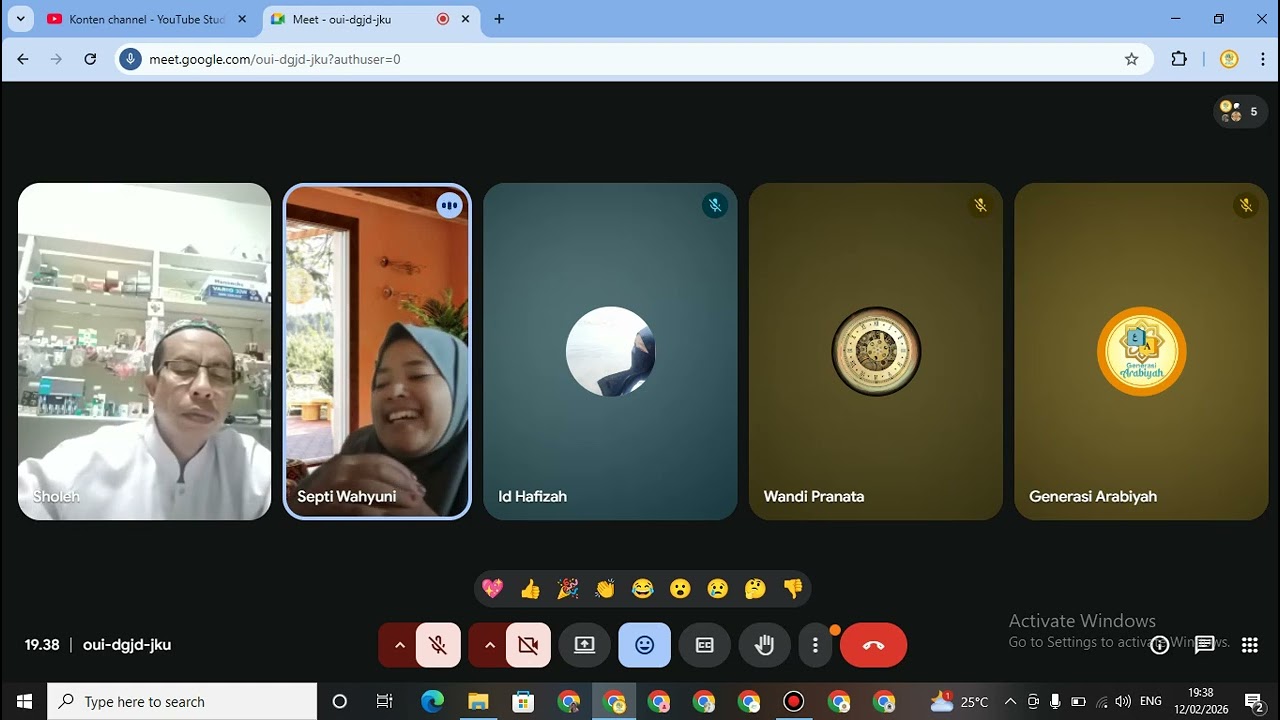The width and height of the screenshot is (1280, 720).
Task: Open the Chrome tab search dropdown
Action: [20, 19]
